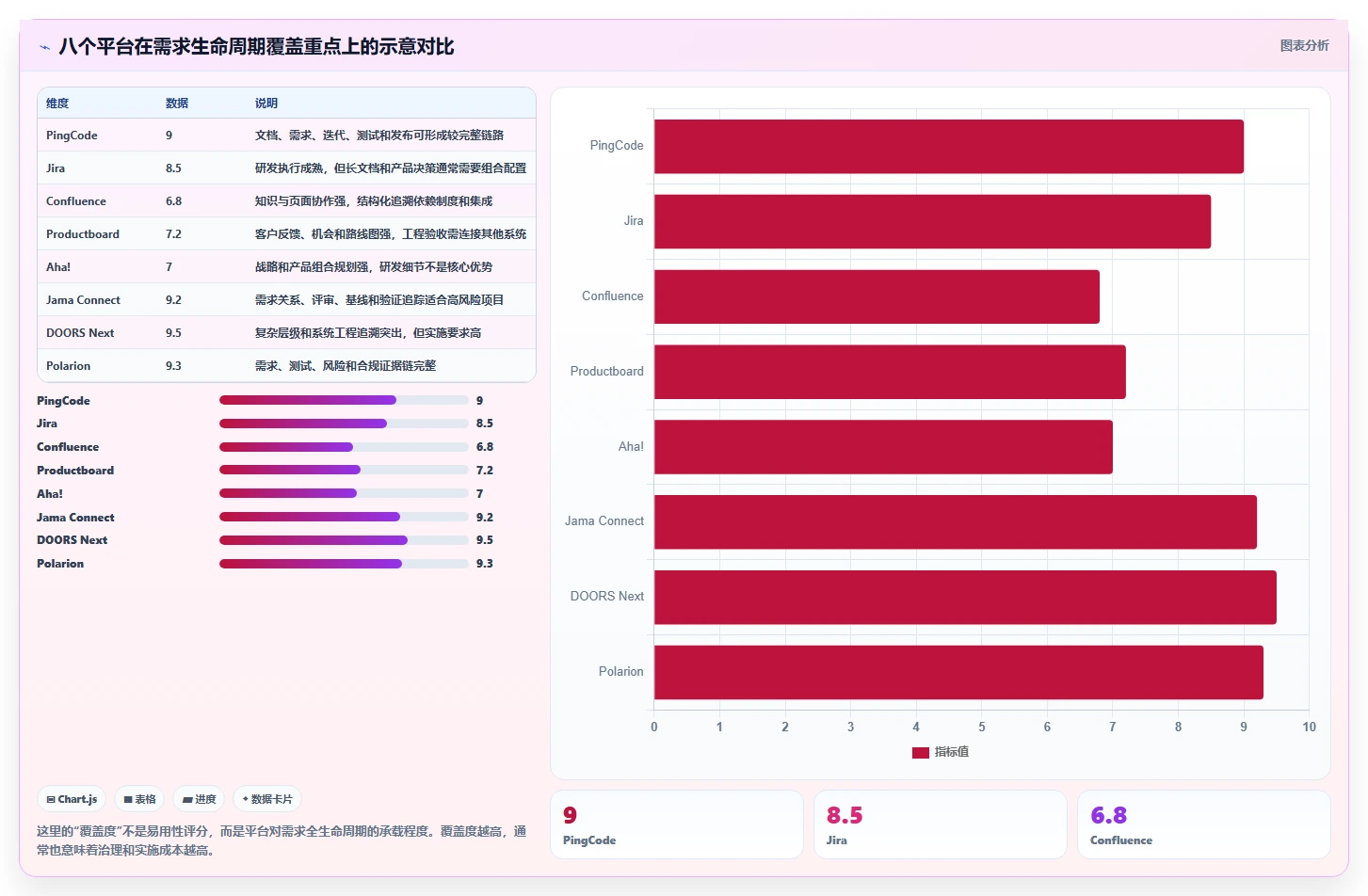Click the 图表分析 label in the header

(x=1304, y=45)
